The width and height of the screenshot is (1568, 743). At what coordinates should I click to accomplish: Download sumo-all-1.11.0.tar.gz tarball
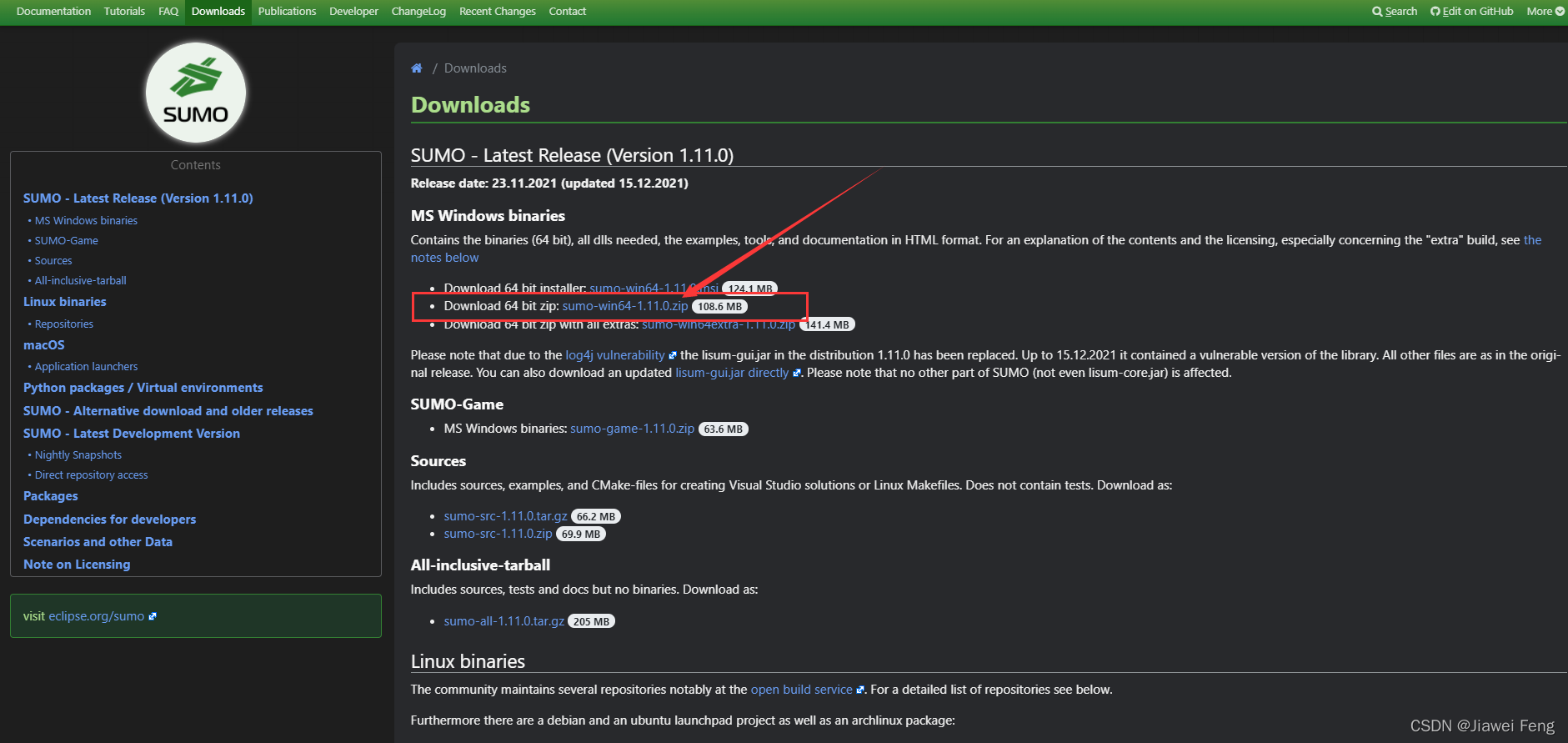(x=504, y=621)
